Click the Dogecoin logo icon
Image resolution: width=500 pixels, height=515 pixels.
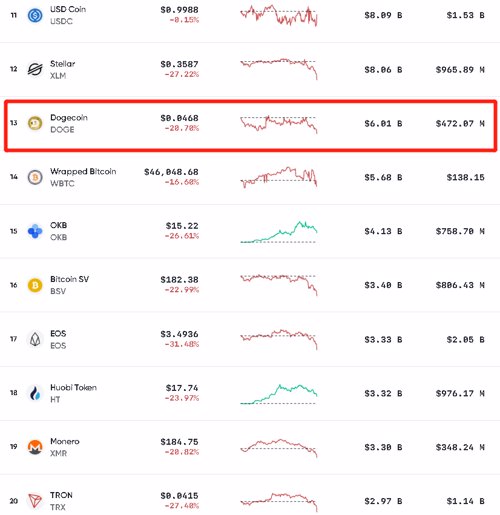click(x=35, y=123)
